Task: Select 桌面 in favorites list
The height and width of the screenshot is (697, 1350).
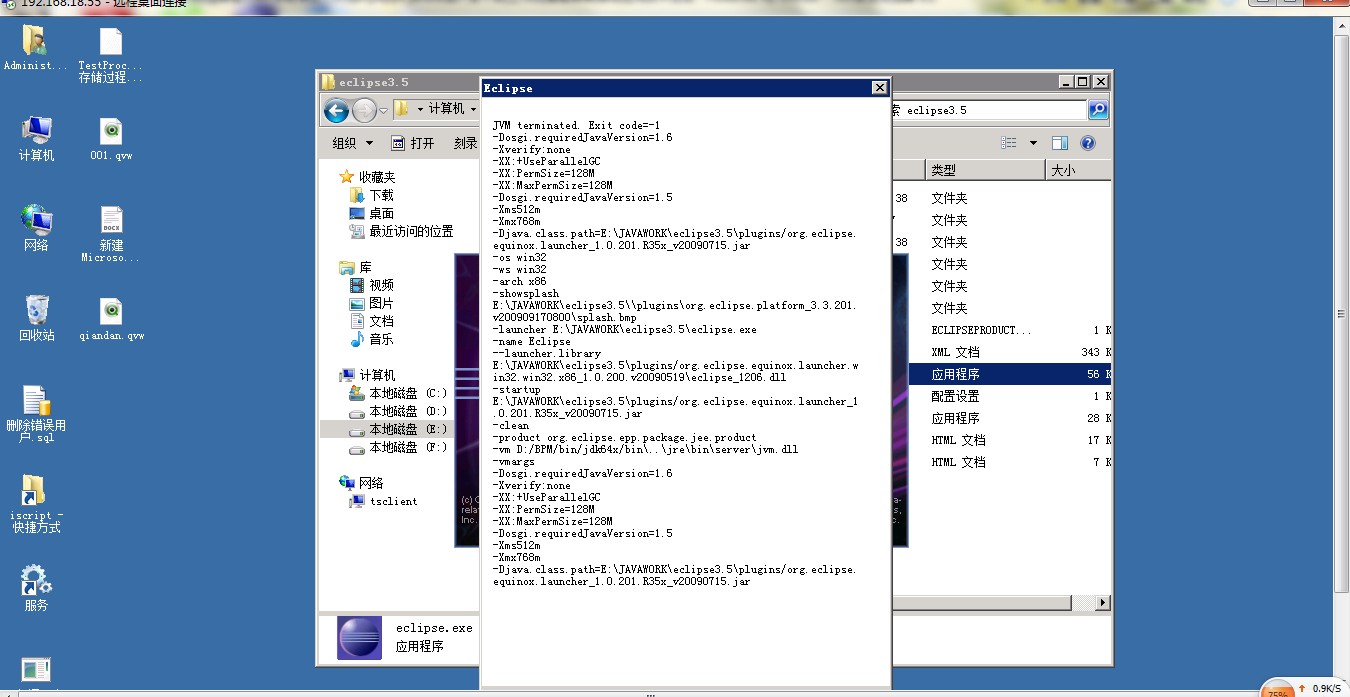Action: click(372, 213)
